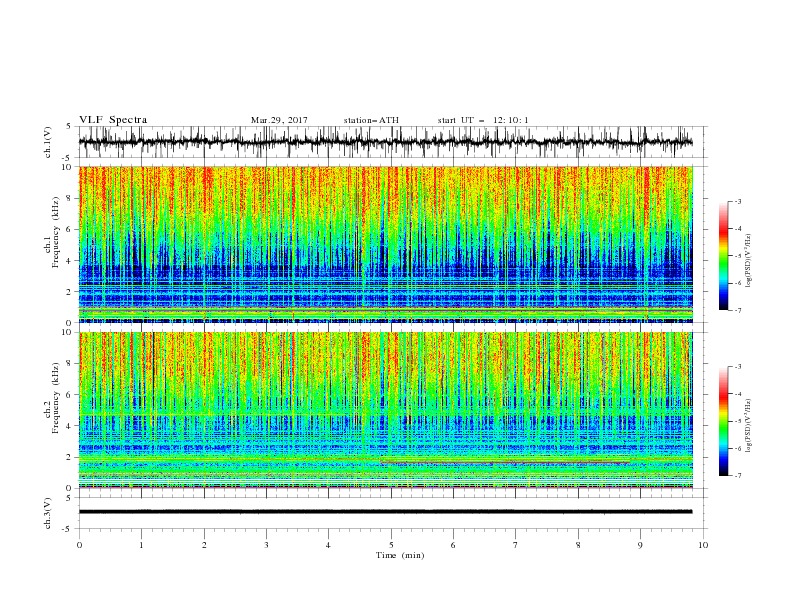Click time axis tick label "7"

[516, 545]
